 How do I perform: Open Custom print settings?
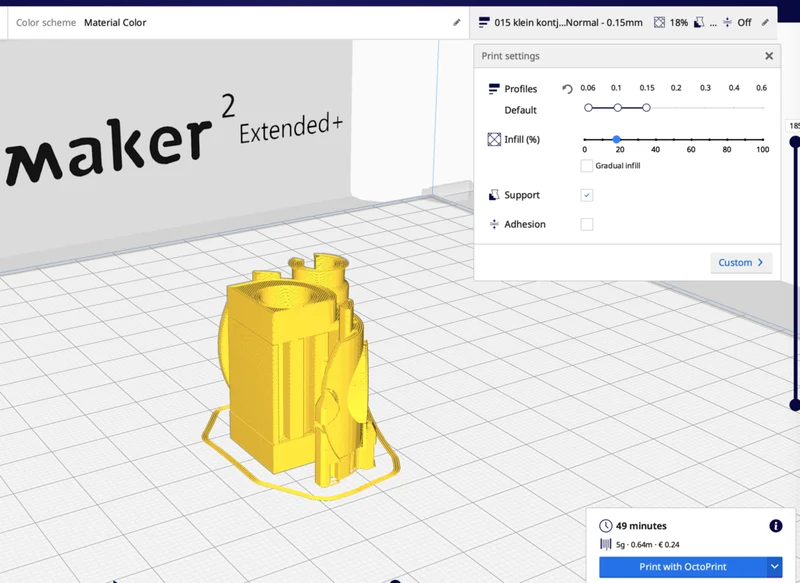(741, 263)
